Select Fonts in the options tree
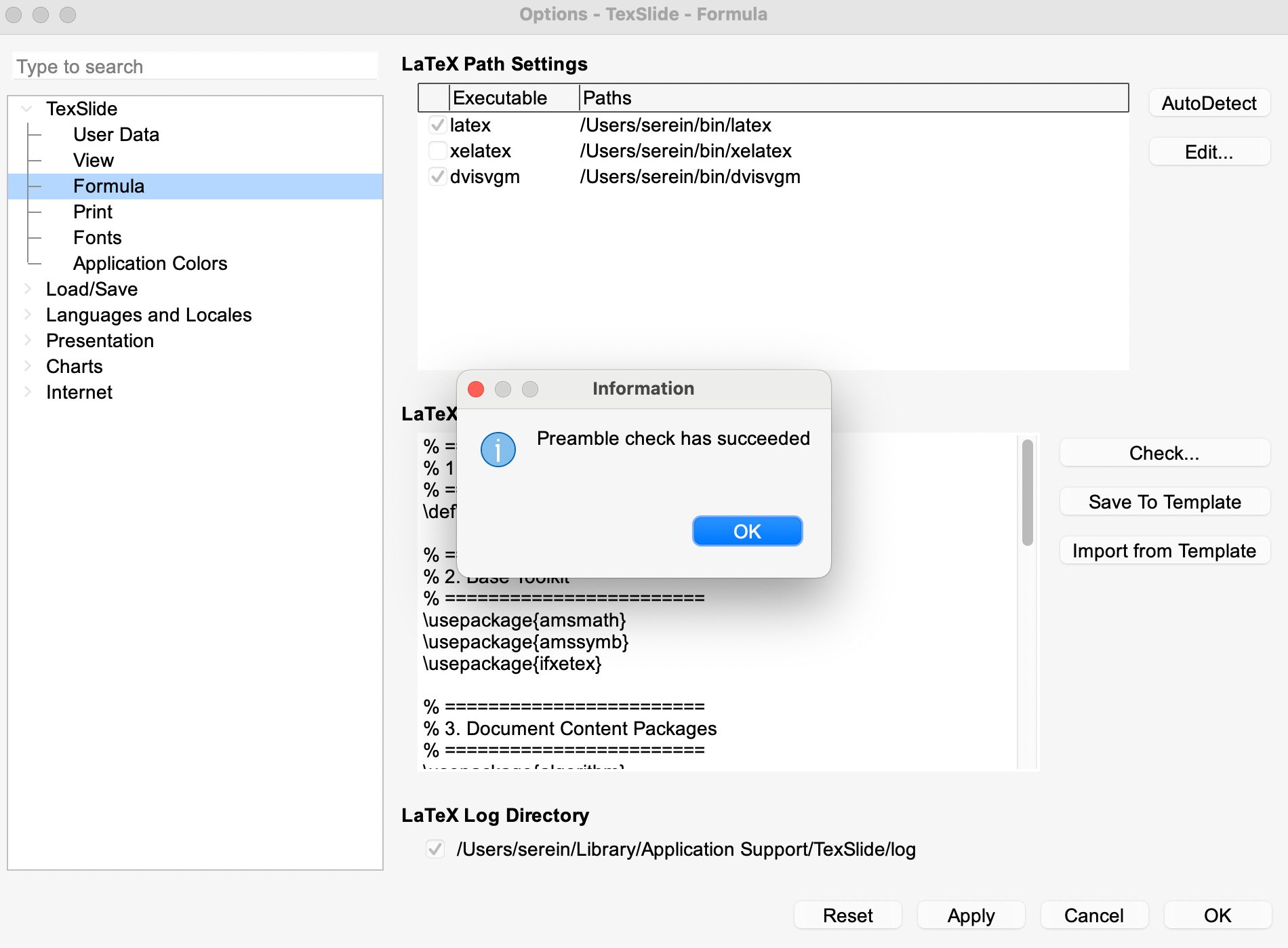Viewport: 1288px width, 948px height. [x=98, y=237]
